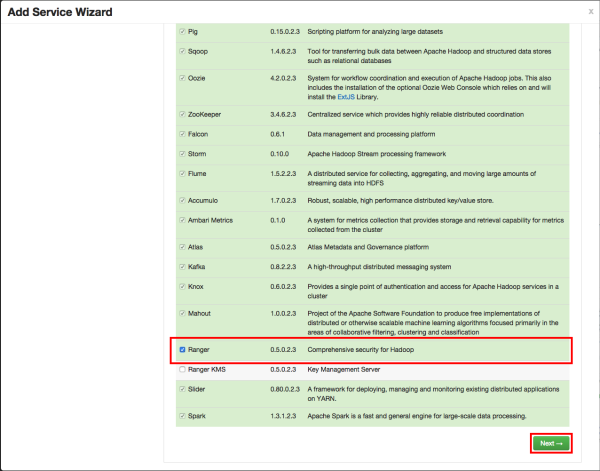Uncheck the Ranger service checkbox
This screenshot has width=600, height=471.
(182, 349)
